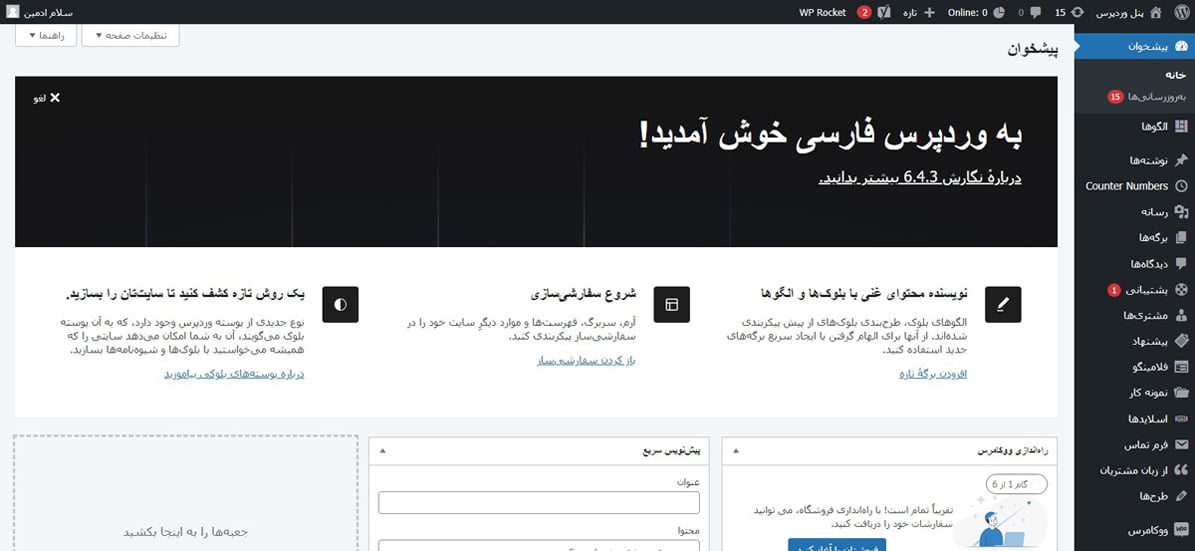
Task: Open the افزودن برگهٔ تازه link
Action: coord(933,375)
